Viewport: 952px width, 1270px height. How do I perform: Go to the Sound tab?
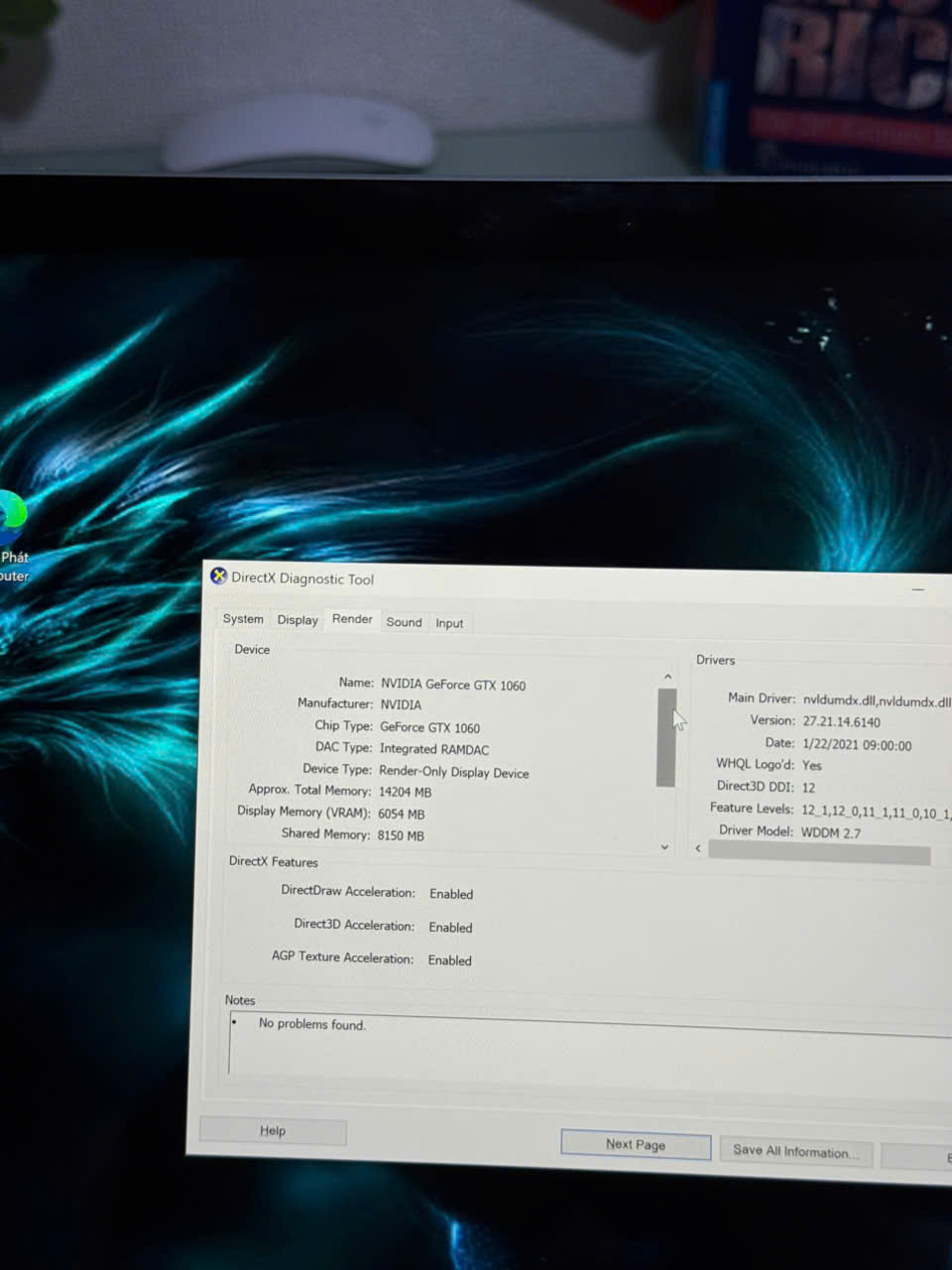(404, 622)
